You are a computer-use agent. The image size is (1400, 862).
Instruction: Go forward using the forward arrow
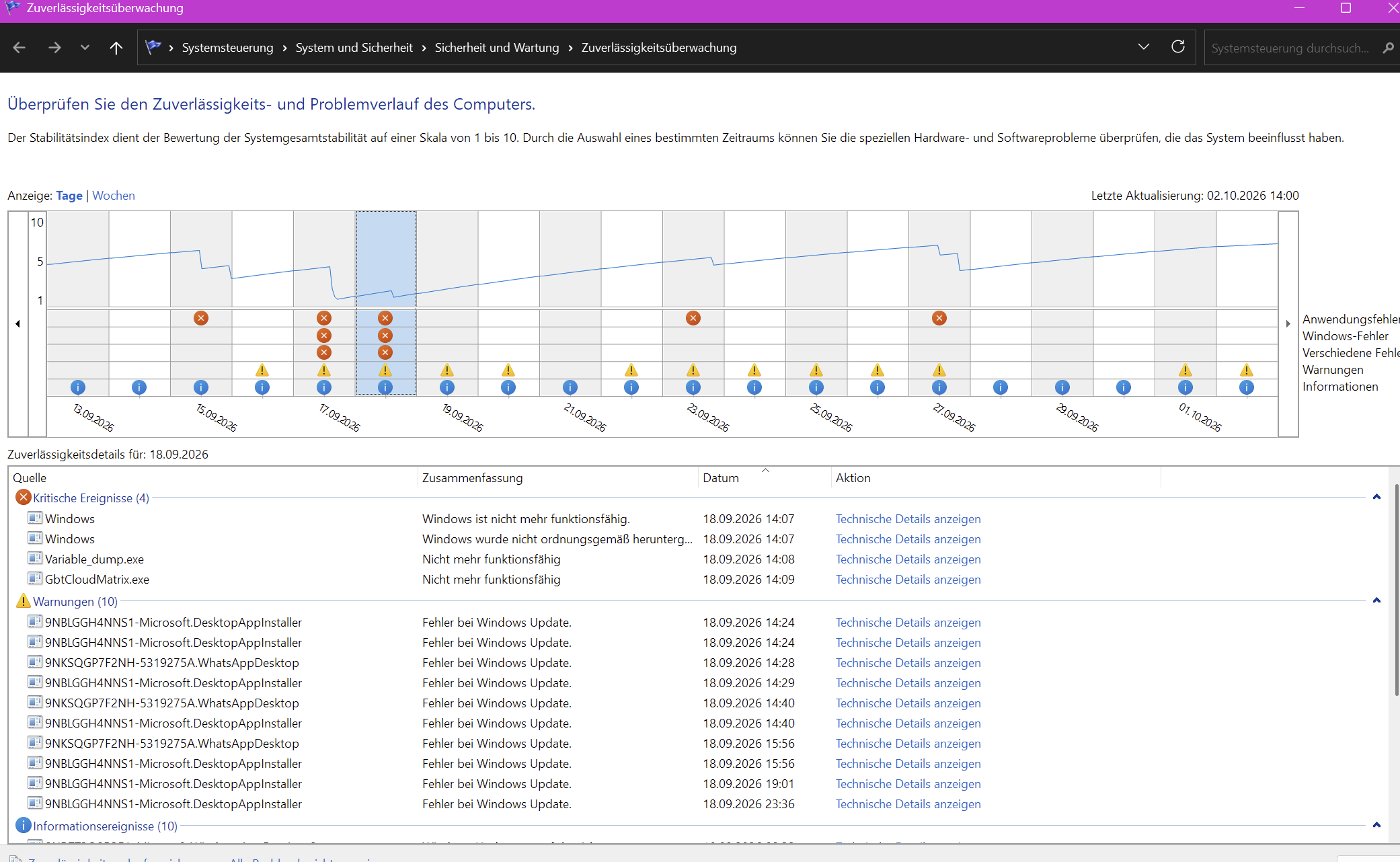pos(54,48)
